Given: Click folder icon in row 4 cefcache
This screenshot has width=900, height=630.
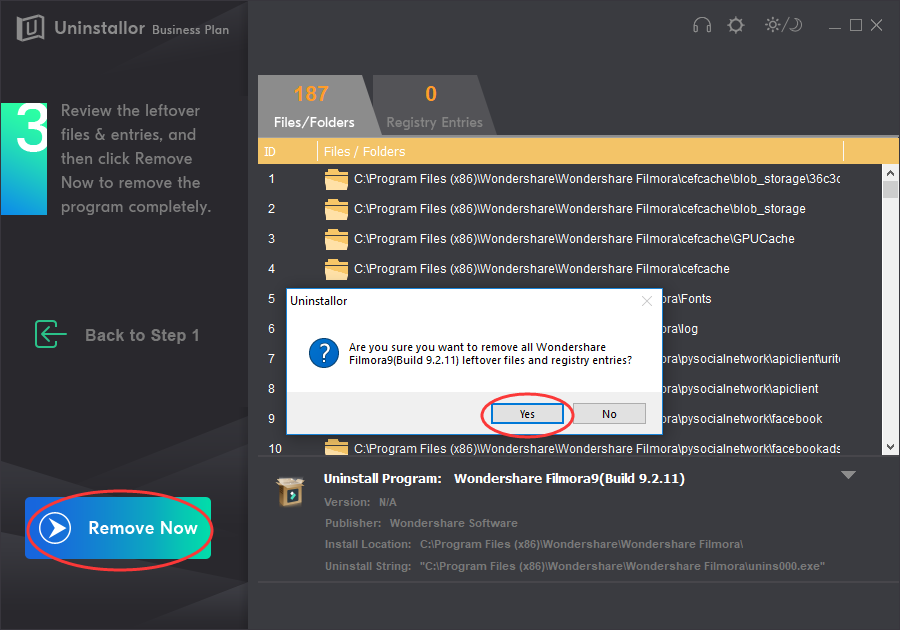Looking at the screenshot, I should [x=336, y=269].
